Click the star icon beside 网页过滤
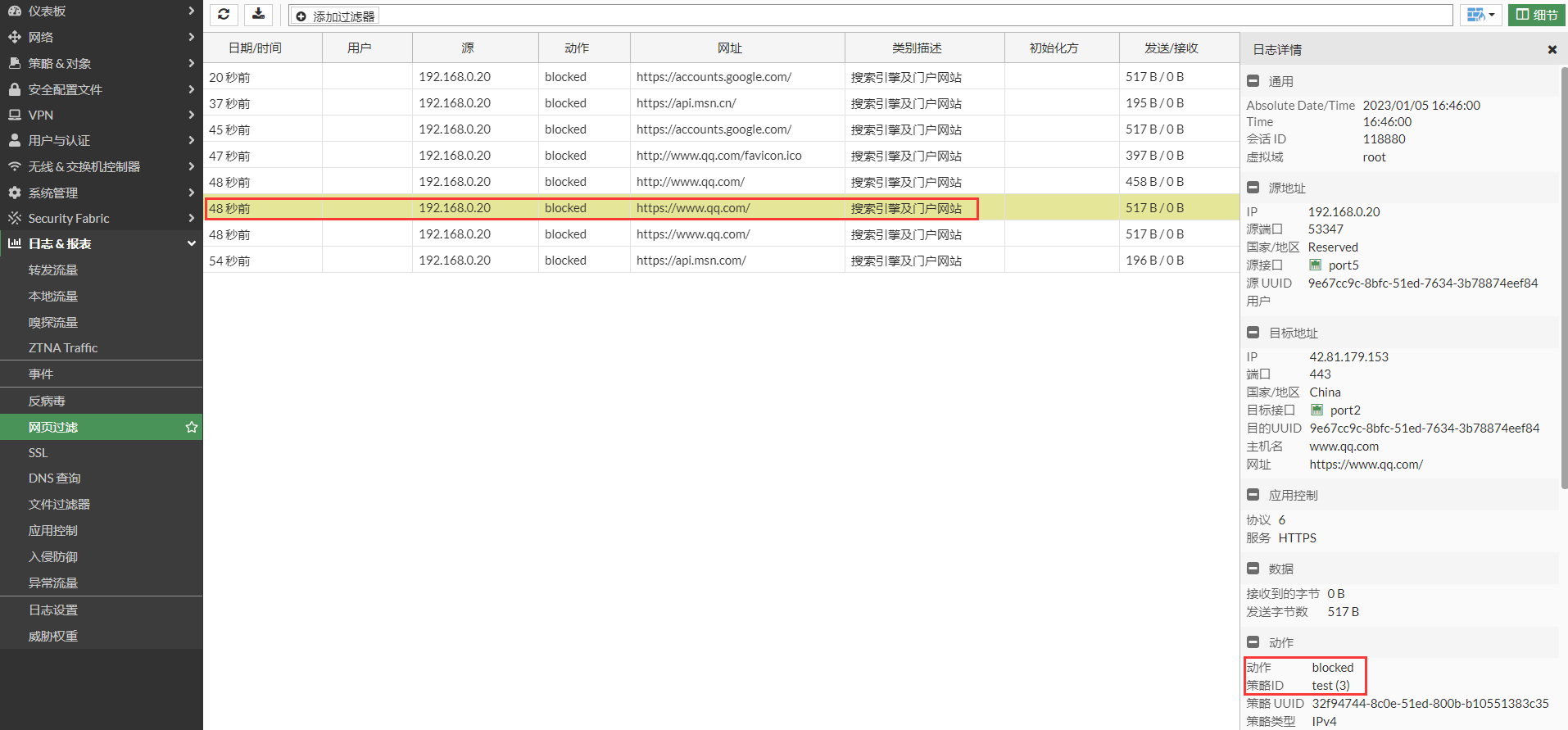This screenshot has height=730, width=1568. (192, 427)
